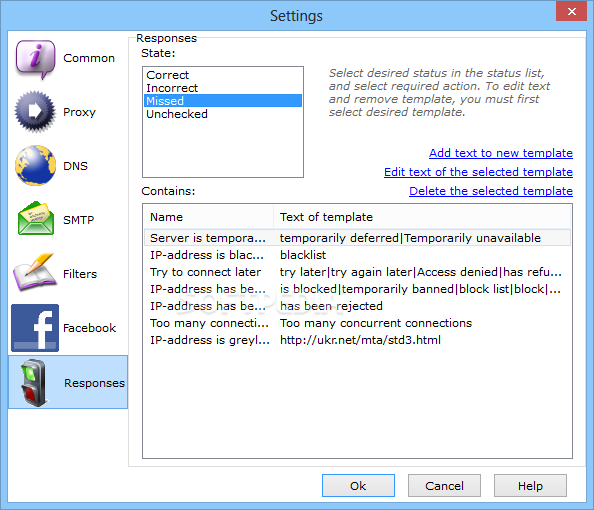Select the Try to connect later row
The image size is (594, 510).
(357, 272)
